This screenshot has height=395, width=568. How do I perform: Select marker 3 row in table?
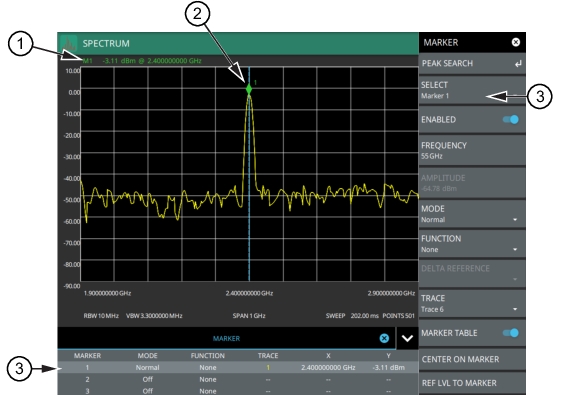click(238, 391)
